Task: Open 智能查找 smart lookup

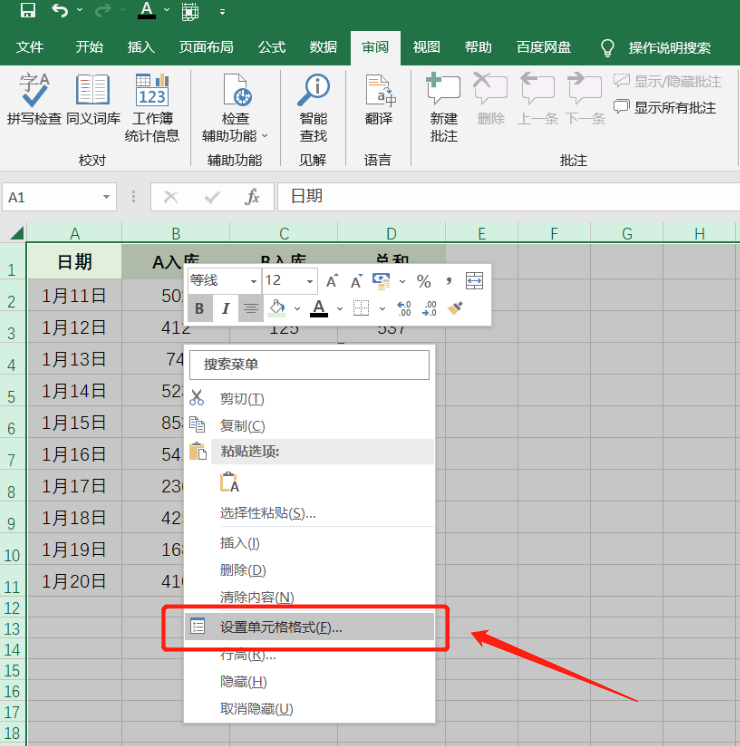Action: [313, 108]
